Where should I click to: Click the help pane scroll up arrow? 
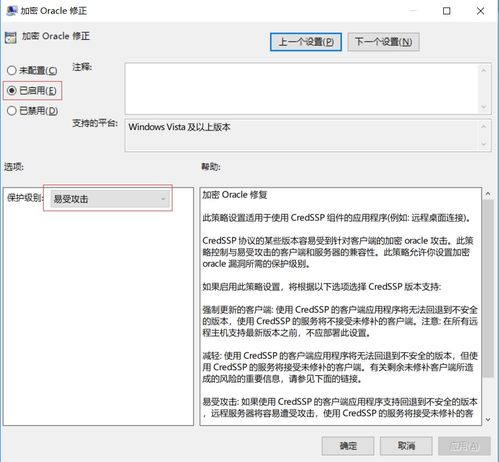point(488,194)
